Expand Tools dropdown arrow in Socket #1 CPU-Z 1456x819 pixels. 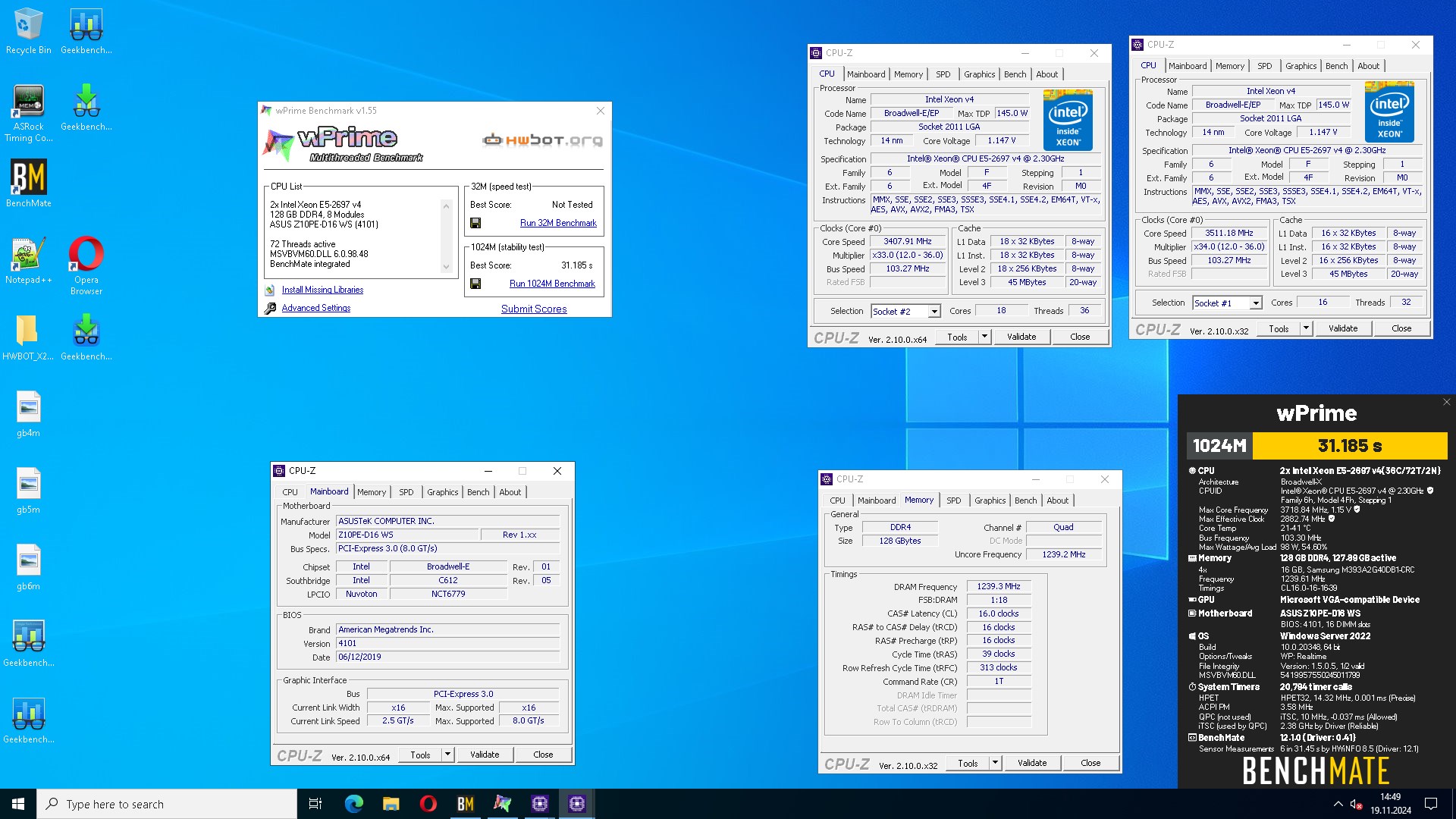[1306, 328]
